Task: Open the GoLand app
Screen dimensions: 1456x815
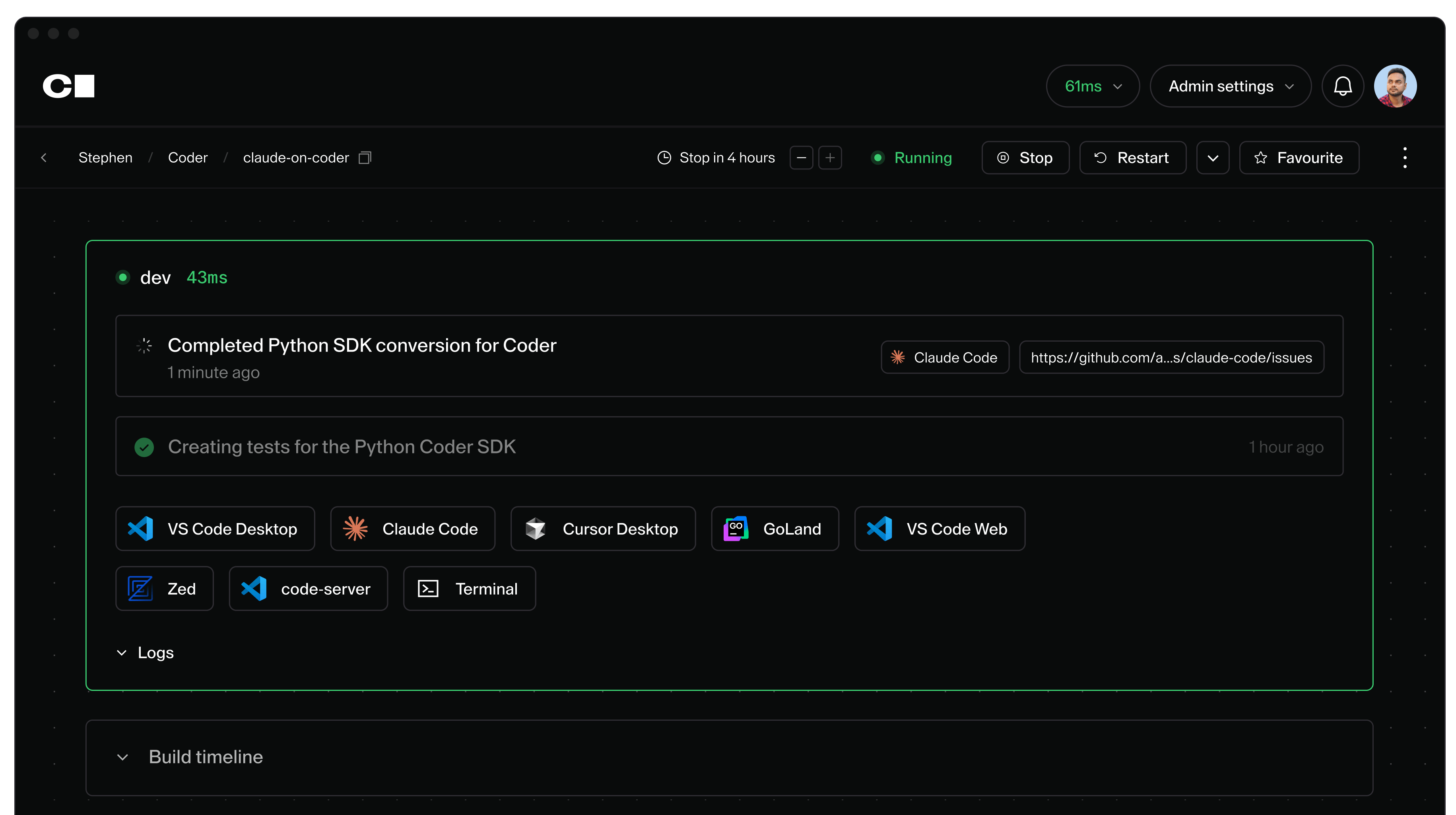Action: click(x=775, y=529)
